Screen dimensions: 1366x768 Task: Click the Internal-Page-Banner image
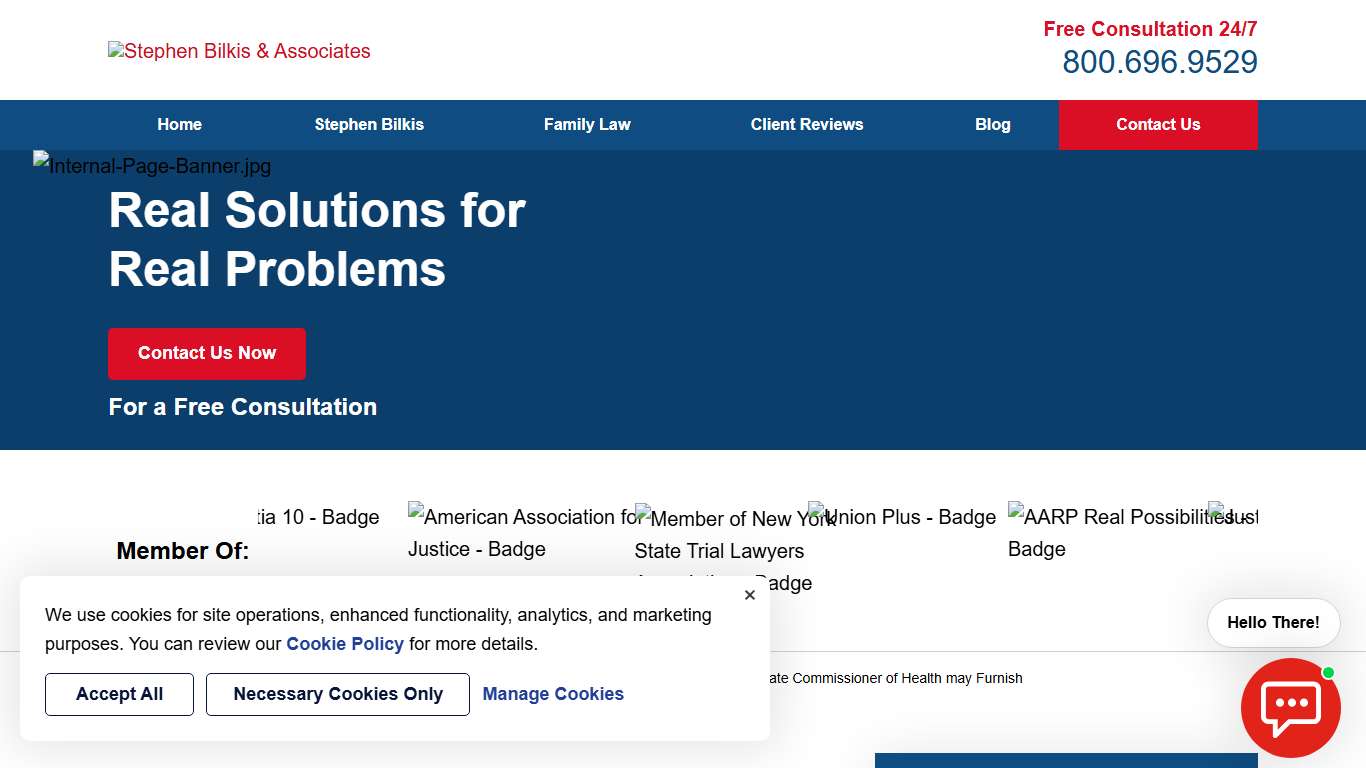[x=152, y=165]
